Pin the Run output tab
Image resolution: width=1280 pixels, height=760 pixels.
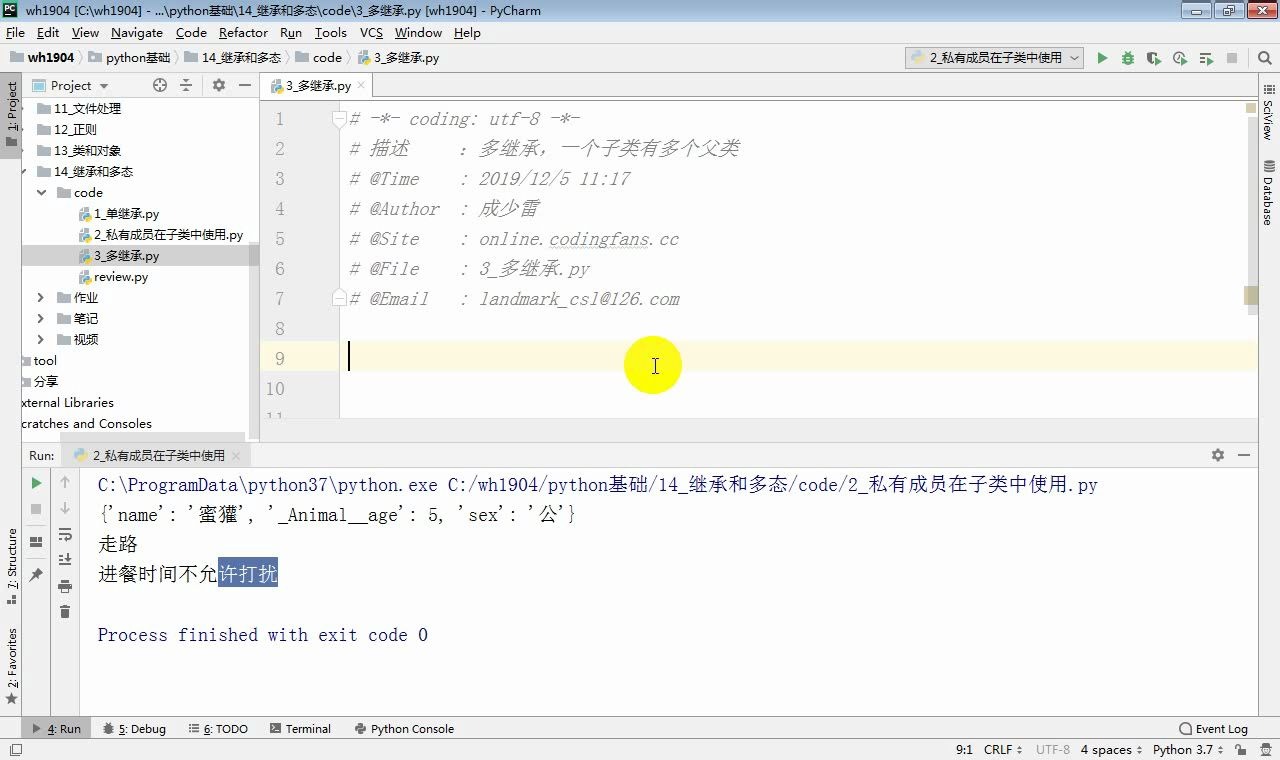(36, 574)
